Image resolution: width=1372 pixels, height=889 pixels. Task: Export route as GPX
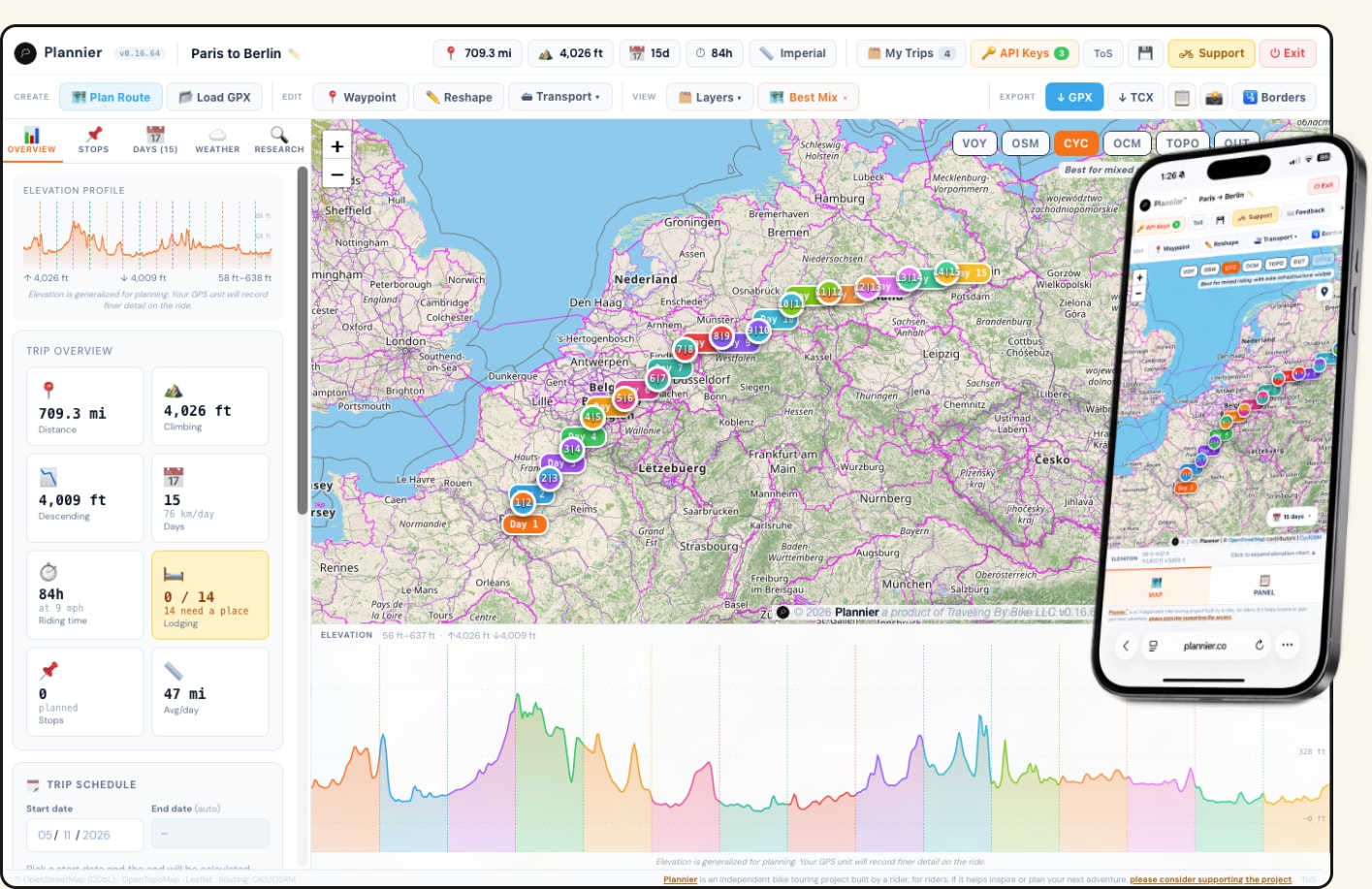[1073, 97]
